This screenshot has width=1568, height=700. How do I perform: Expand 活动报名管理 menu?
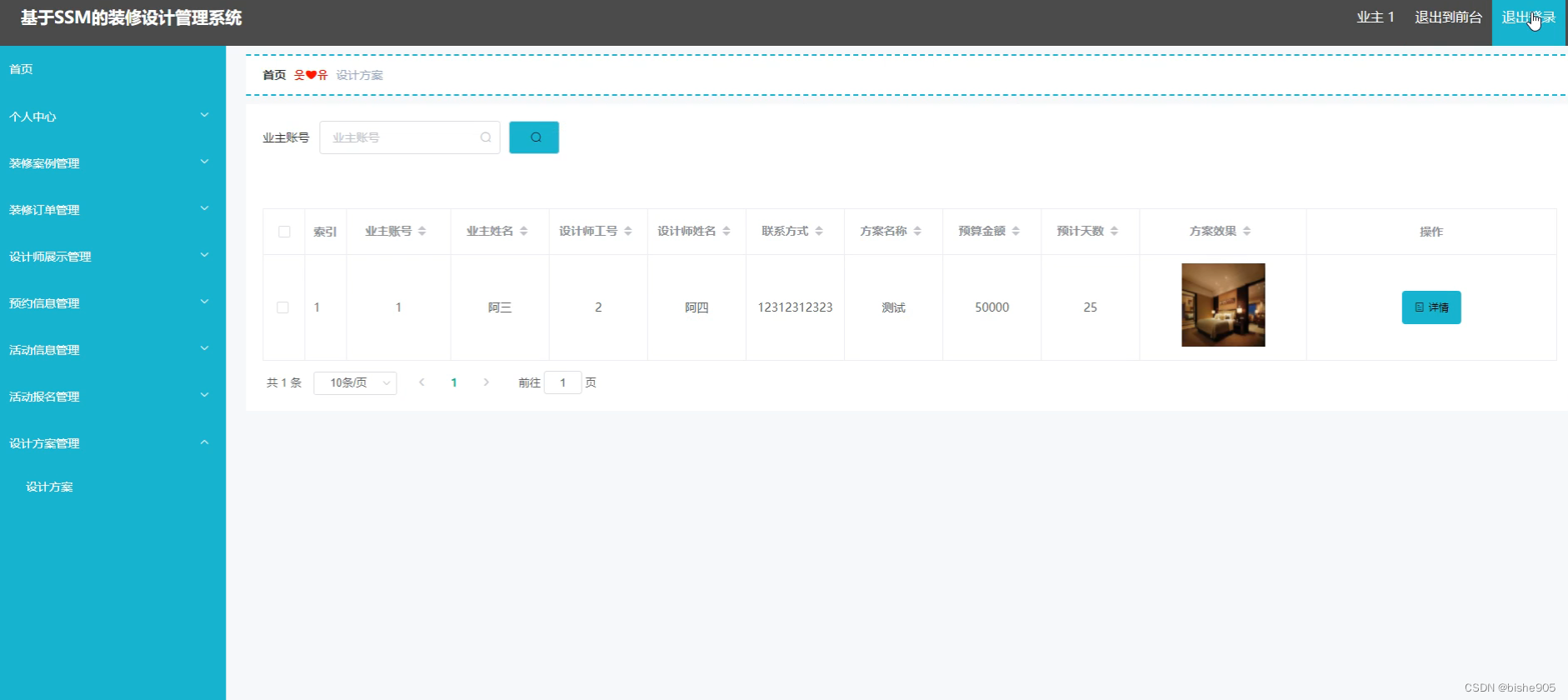[x=112, y=396]
